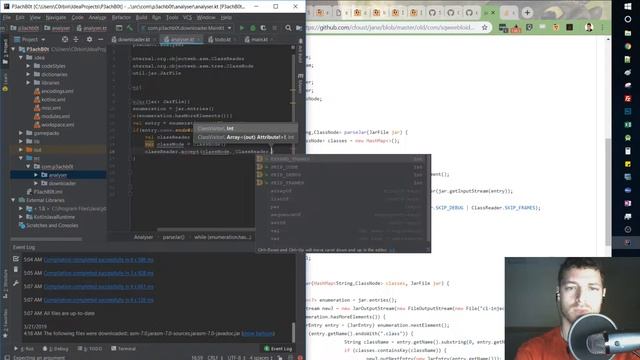The width and height of the screenshot is (640, 360).
Task: Open Excel from the taskbar
Action: [628, 124]
